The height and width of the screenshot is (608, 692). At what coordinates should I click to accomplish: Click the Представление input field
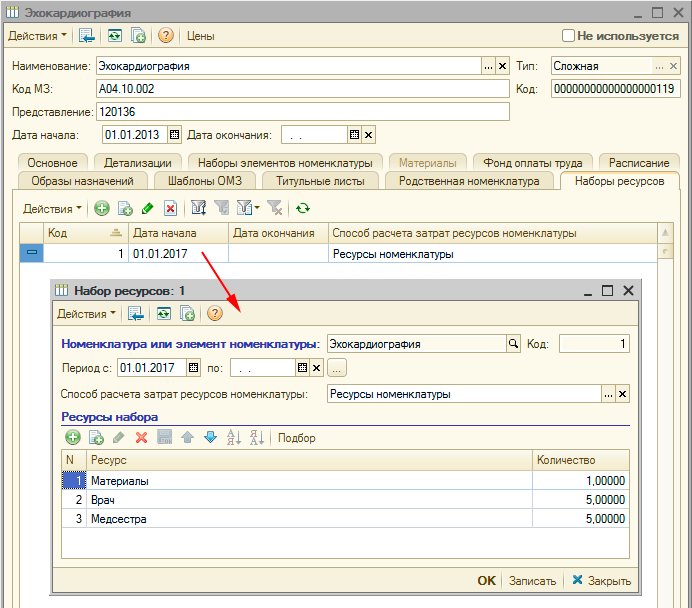302,111
